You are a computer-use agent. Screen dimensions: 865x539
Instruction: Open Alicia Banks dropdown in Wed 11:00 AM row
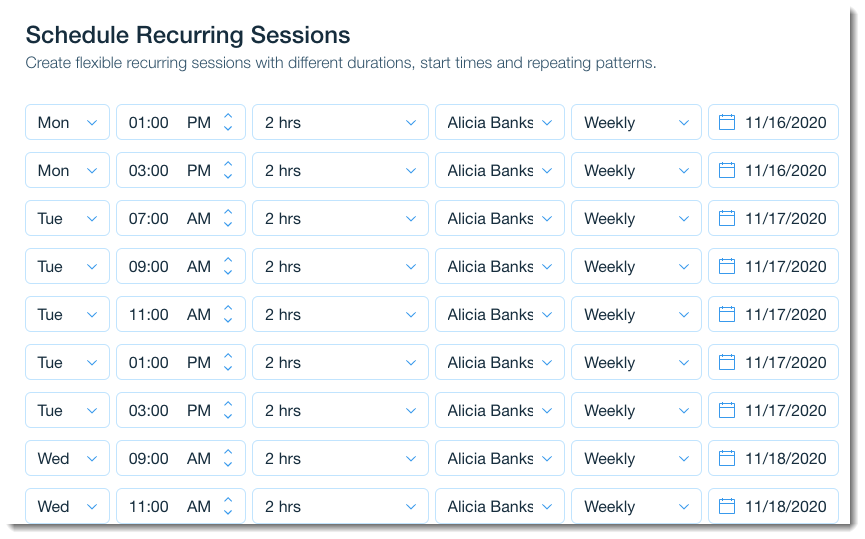tap(500, 506)
